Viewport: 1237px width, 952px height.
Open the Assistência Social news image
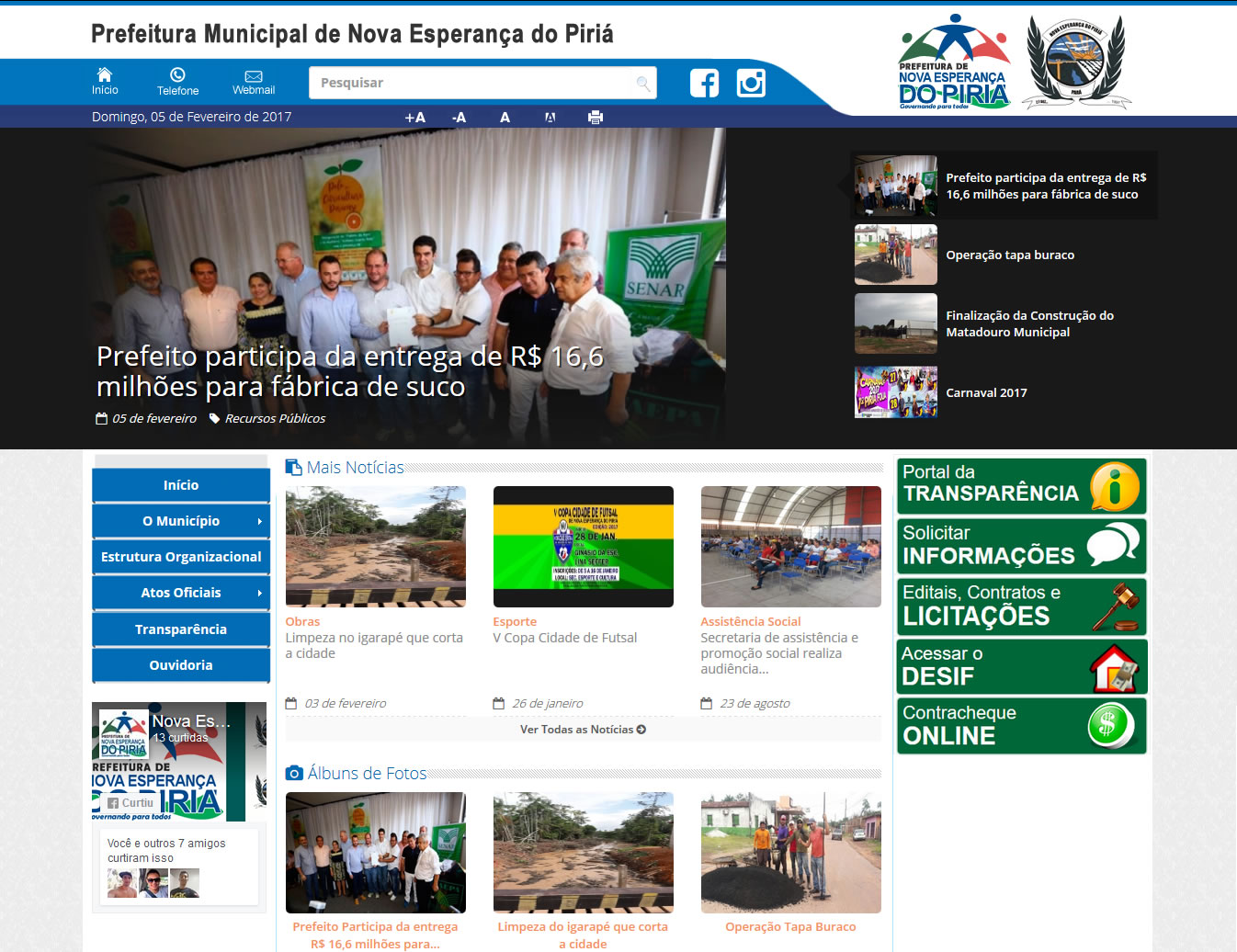[x=791, y=547]
